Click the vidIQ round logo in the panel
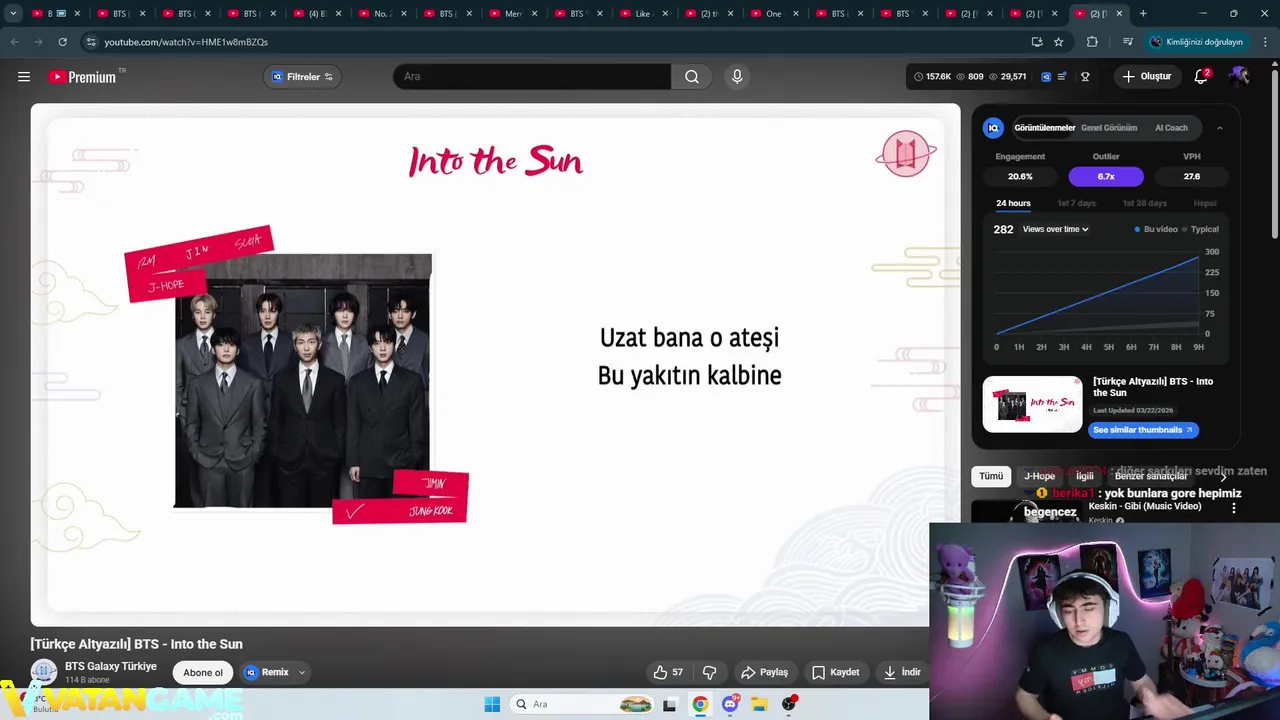This screenshot has height=720, width=1280. tap(993, 128)
